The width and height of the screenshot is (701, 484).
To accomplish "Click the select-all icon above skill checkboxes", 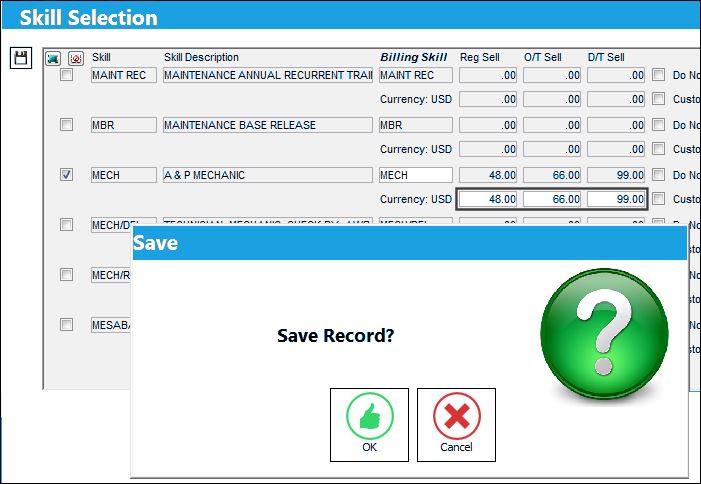I will click(53, 59).
